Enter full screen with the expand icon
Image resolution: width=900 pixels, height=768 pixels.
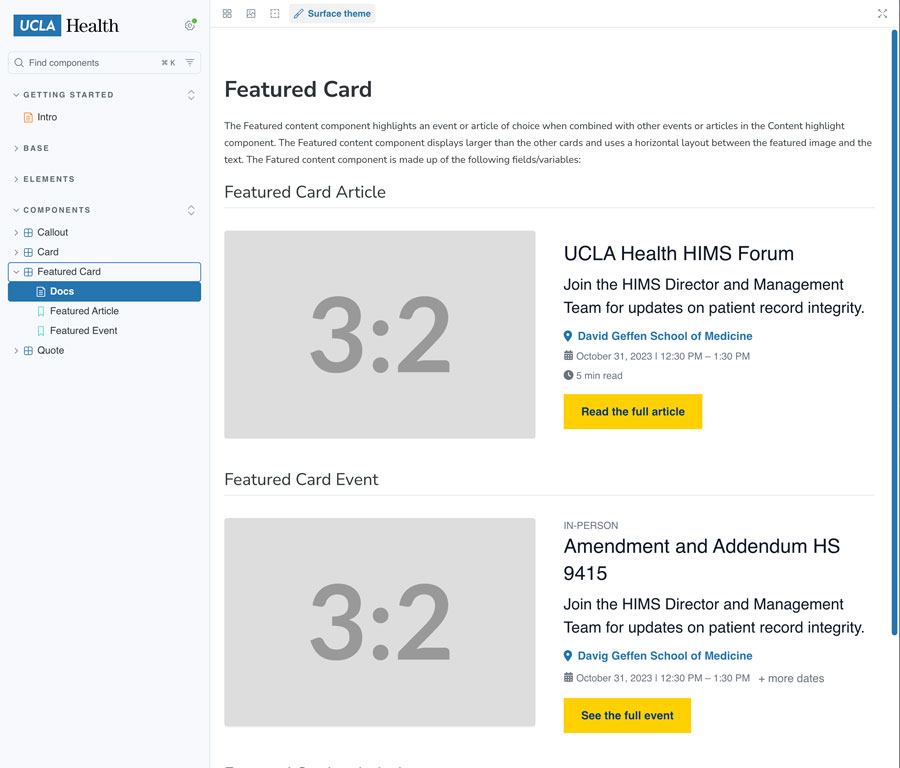pos(882,14)
